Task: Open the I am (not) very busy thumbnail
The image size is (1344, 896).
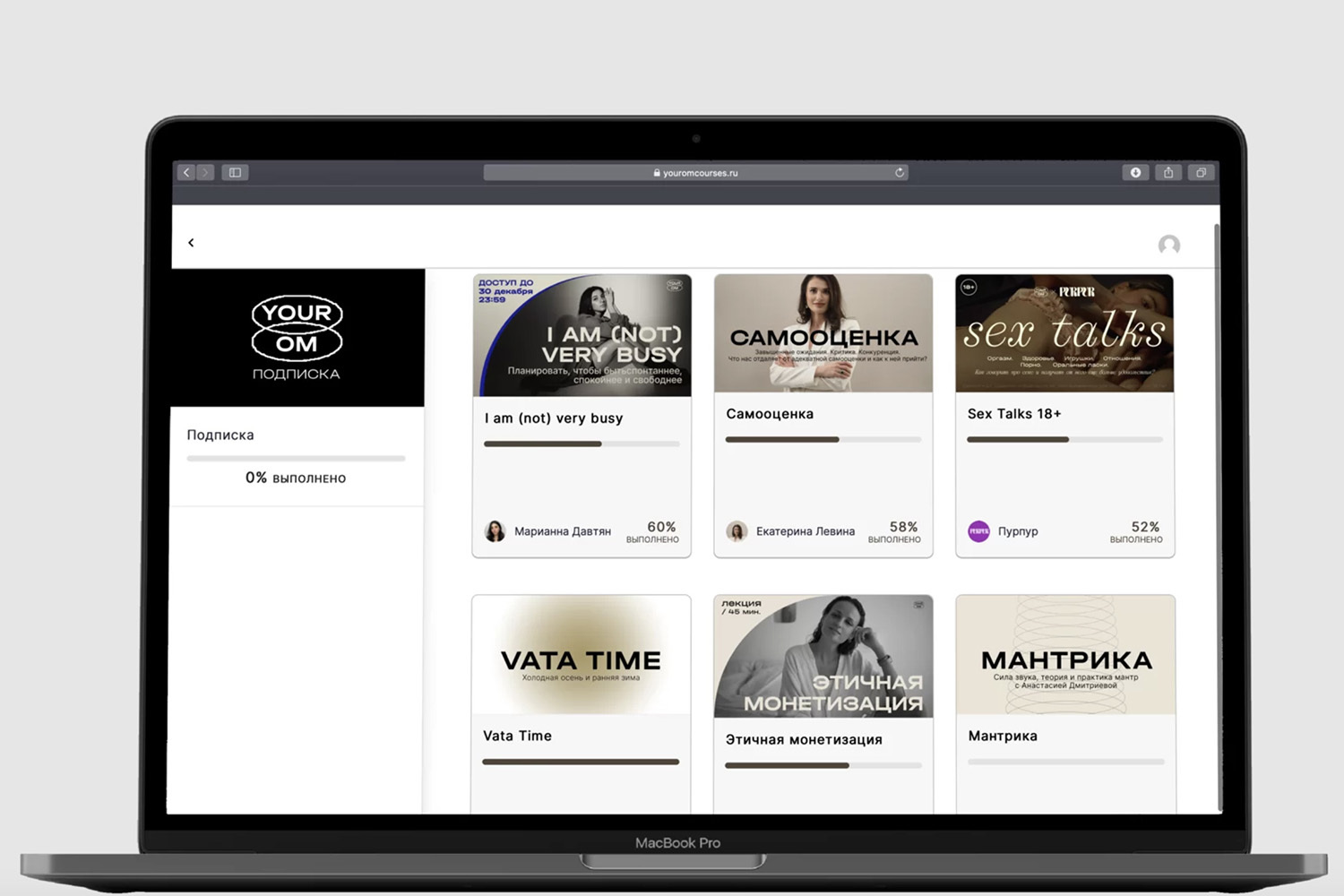Action: tap(582, 335)
